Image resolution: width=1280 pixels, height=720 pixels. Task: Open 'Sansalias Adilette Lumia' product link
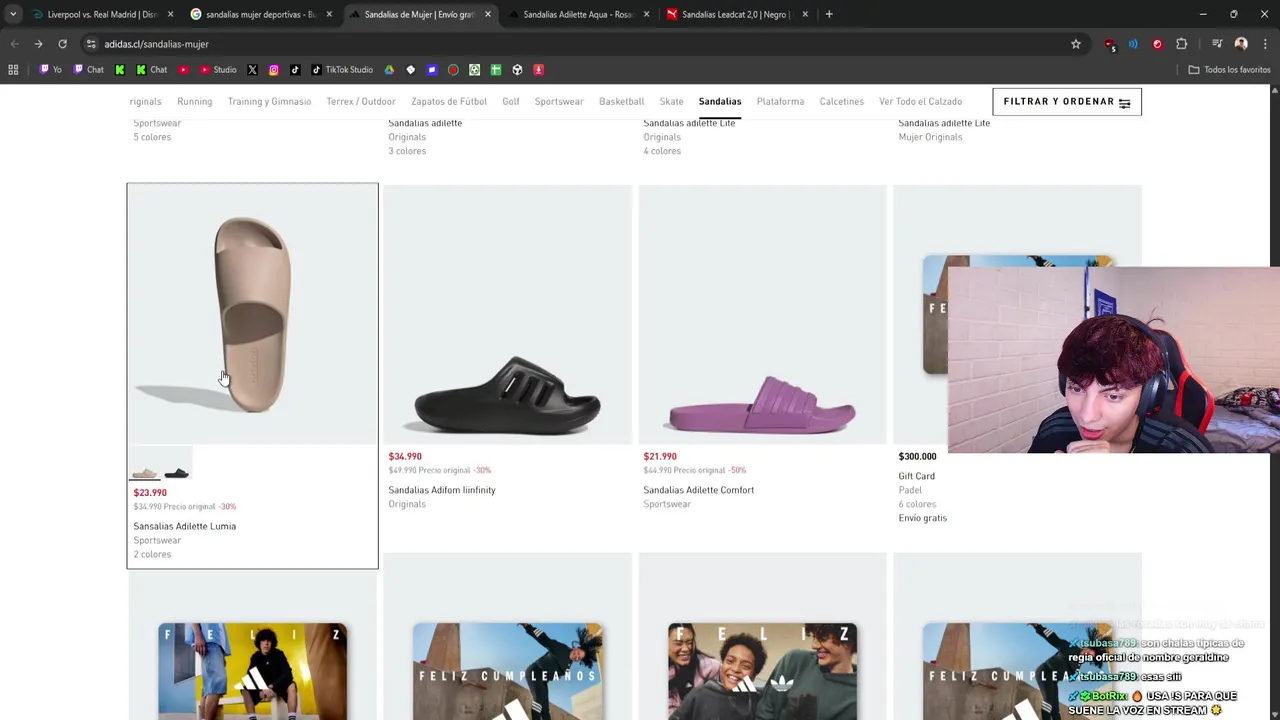(185, 526)
